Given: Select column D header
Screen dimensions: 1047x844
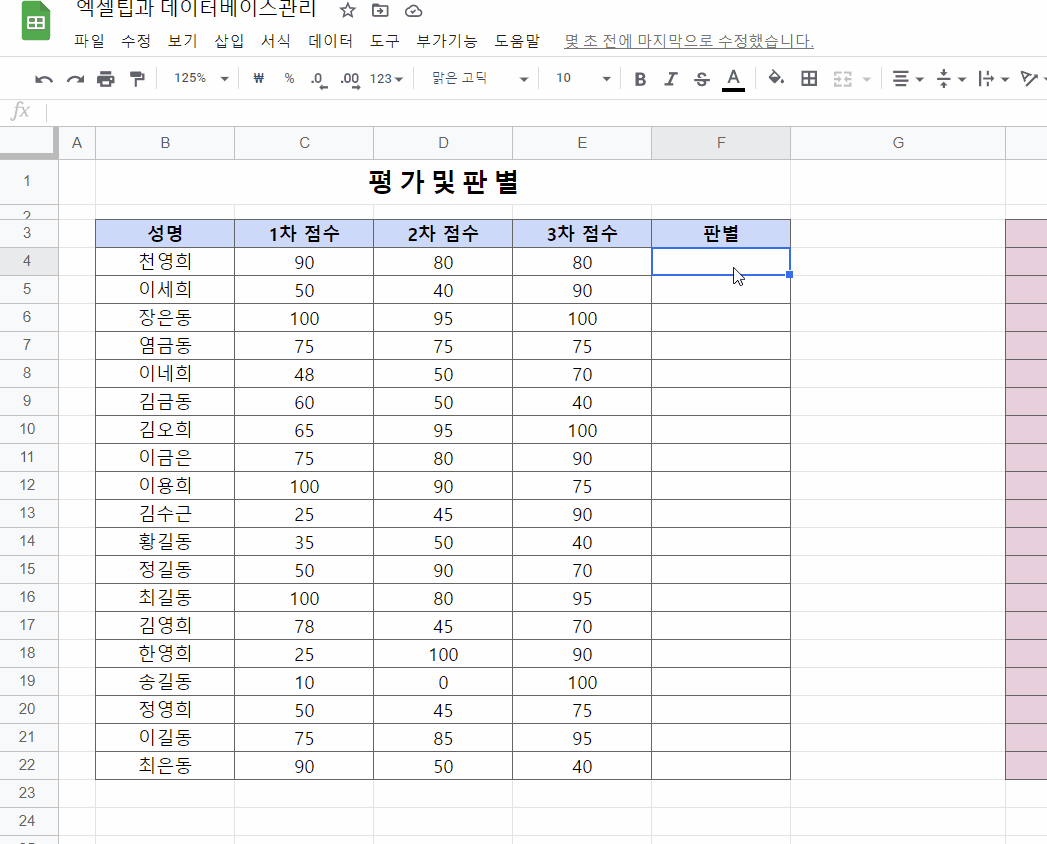Looking at the screenshot, I should coord(443,143).
